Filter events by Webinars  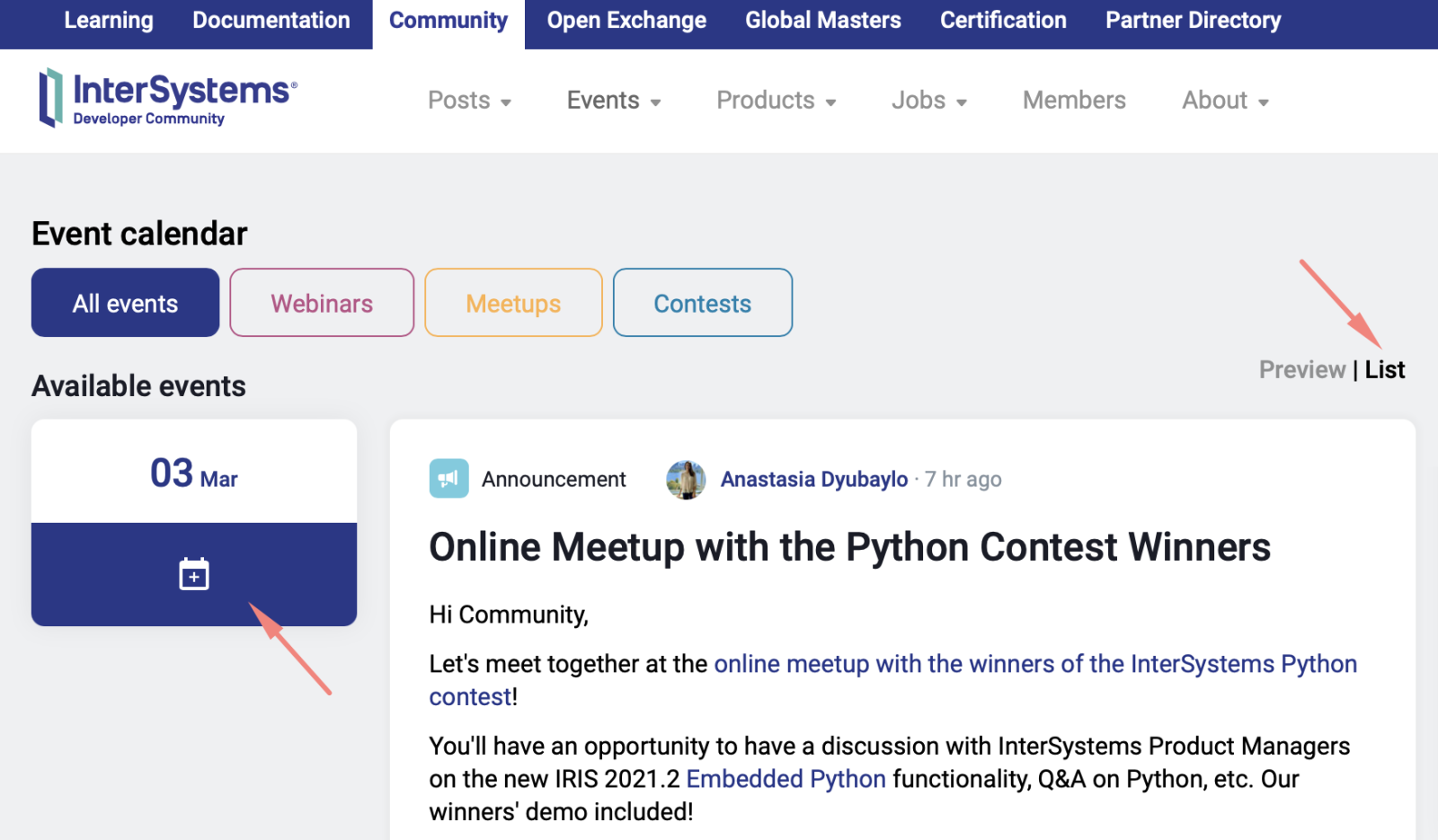322,303
